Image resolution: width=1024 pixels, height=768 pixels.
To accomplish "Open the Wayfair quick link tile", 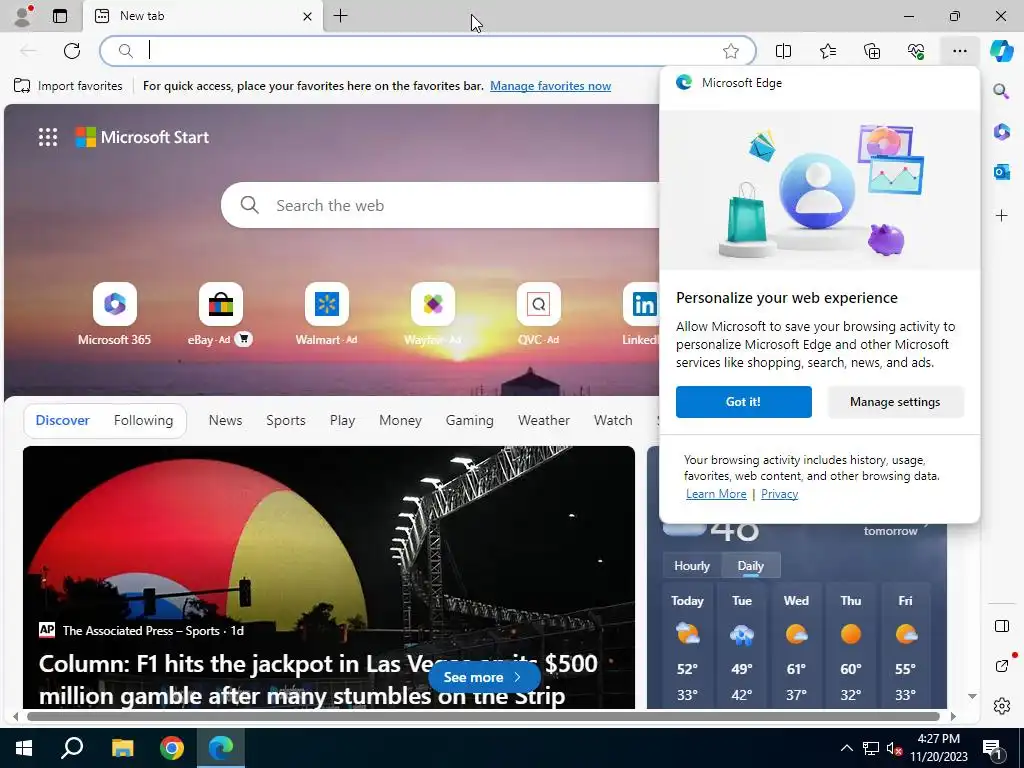I will click(432, 304).
